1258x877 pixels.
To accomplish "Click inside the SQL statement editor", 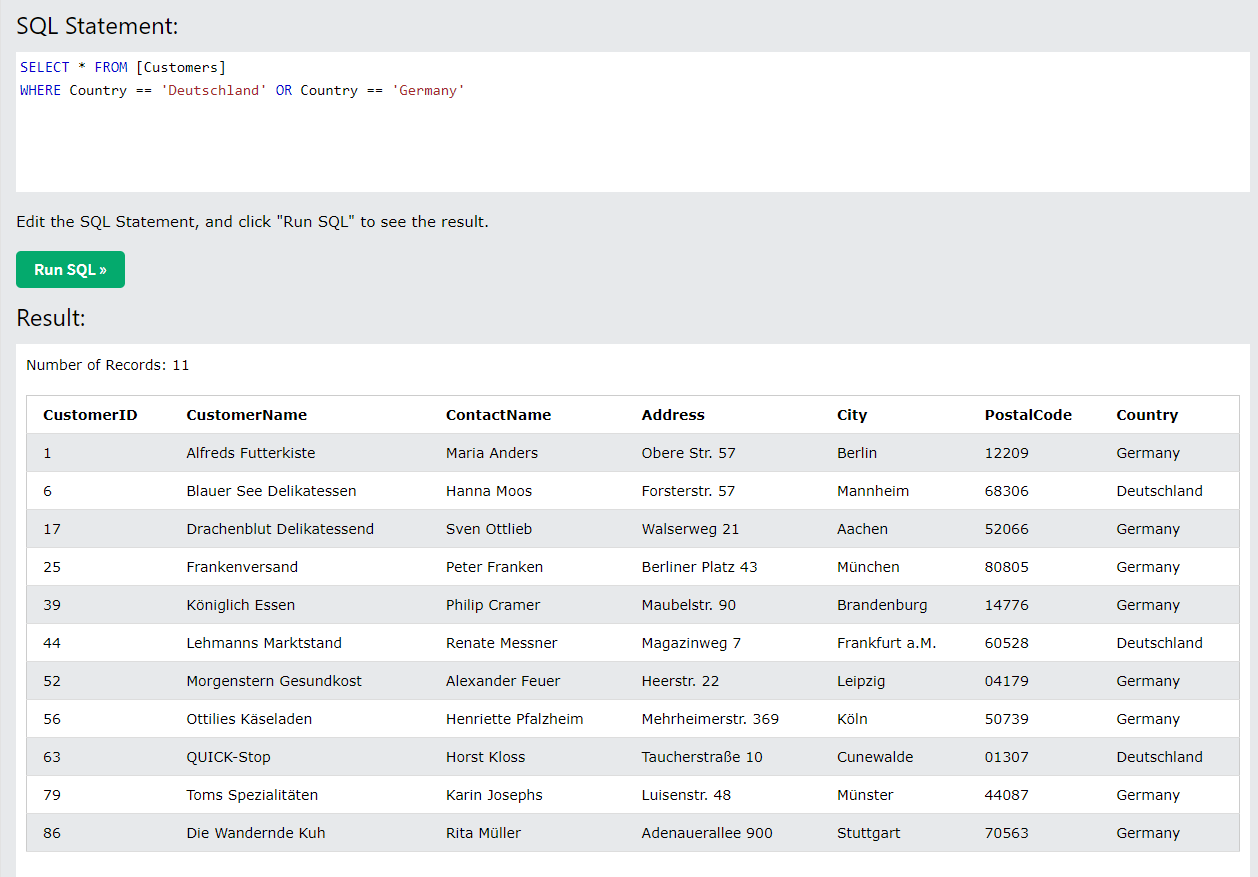I will [632, 122].
